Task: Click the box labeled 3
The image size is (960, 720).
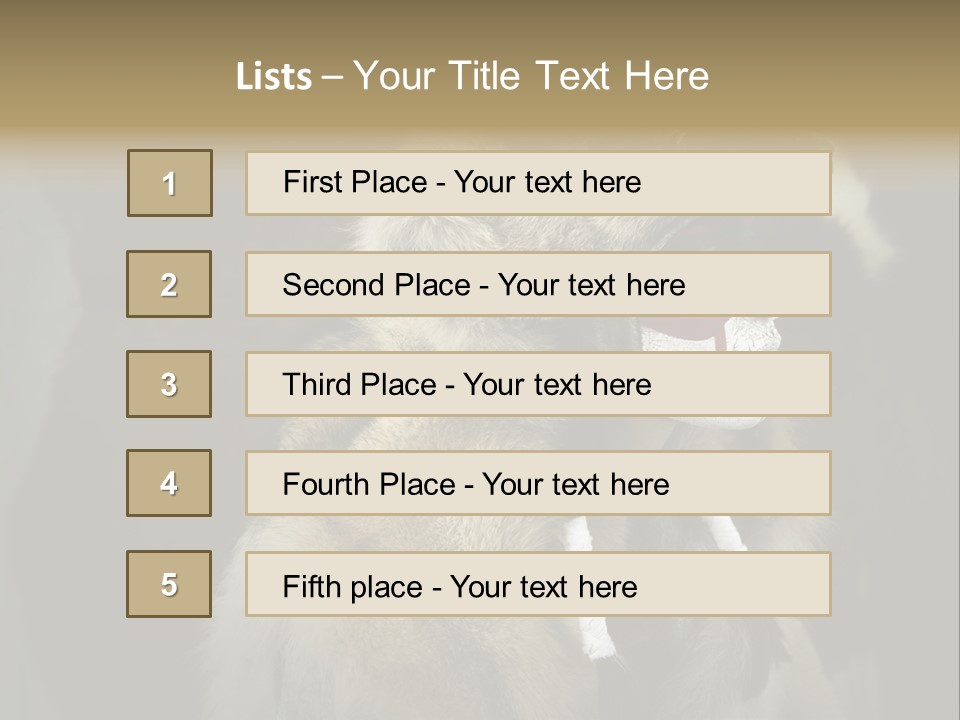Action: (x=169, y=384)
